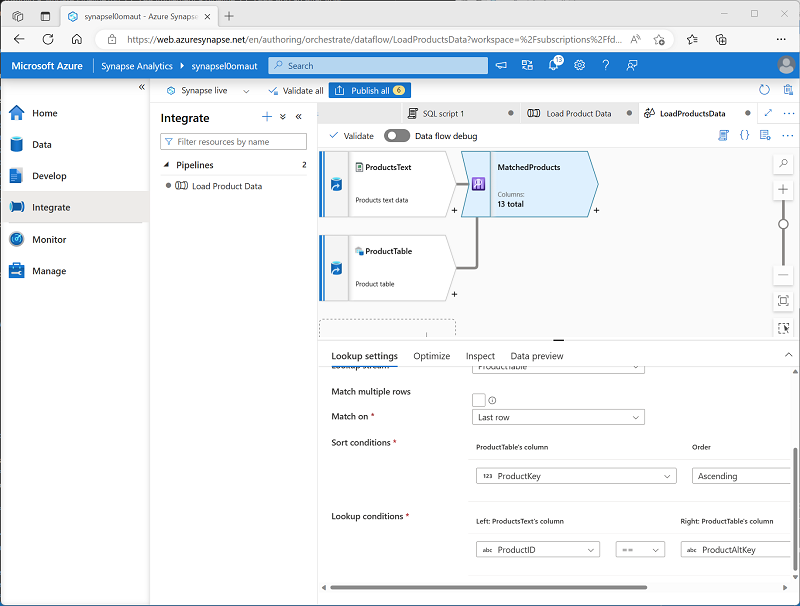Collapse the left navigation sidebar
The image size is (800, 606).
coord(141,87)
